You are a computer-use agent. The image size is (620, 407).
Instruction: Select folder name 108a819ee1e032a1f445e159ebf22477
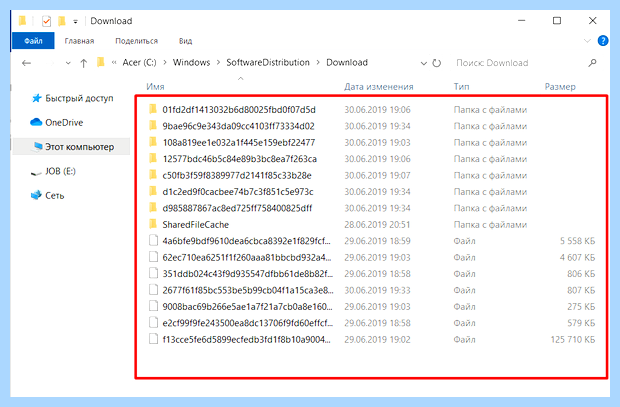click(239, 142)
